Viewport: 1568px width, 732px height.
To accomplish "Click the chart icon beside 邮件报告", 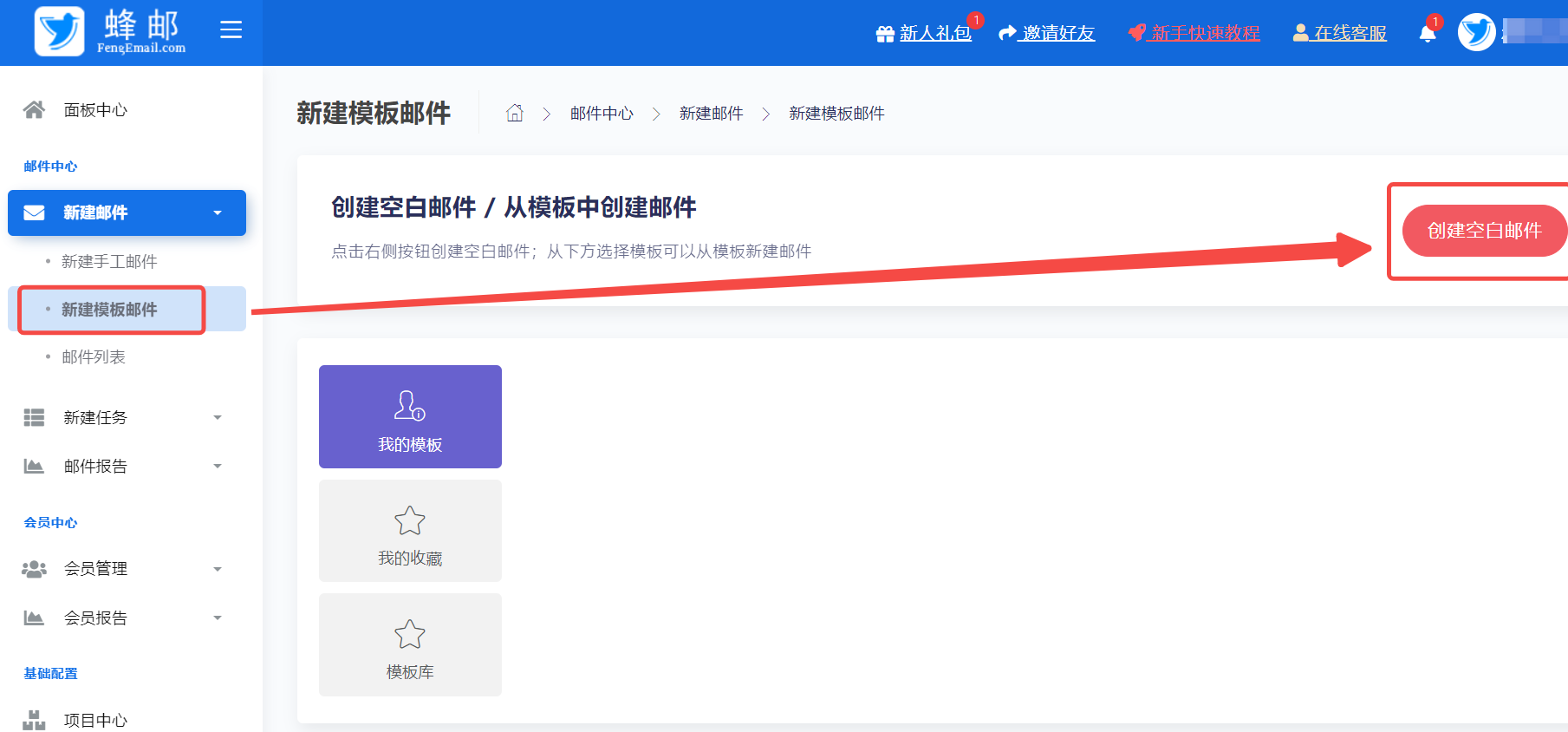I will point(34,466).
